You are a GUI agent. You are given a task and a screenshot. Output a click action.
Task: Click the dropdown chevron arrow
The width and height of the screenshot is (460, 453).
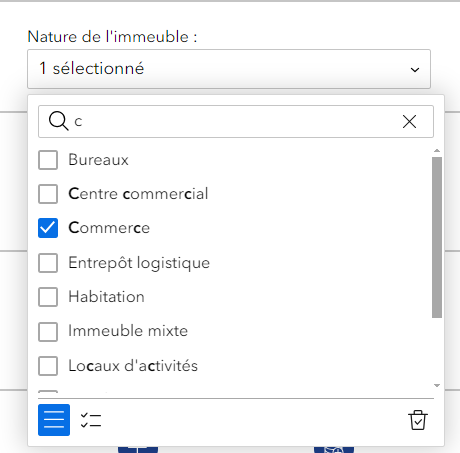[x=415, y=70]
